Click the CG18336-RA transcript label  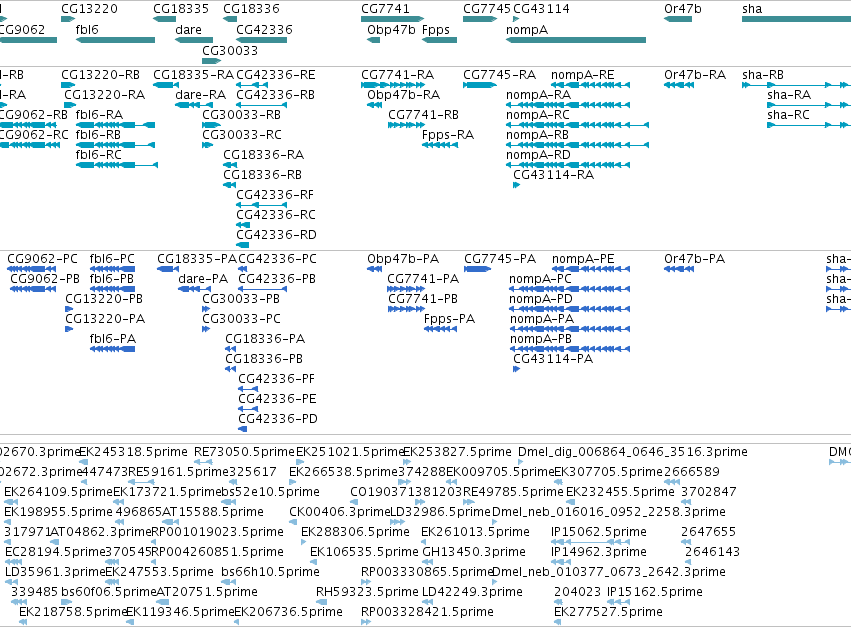(263, 155)
